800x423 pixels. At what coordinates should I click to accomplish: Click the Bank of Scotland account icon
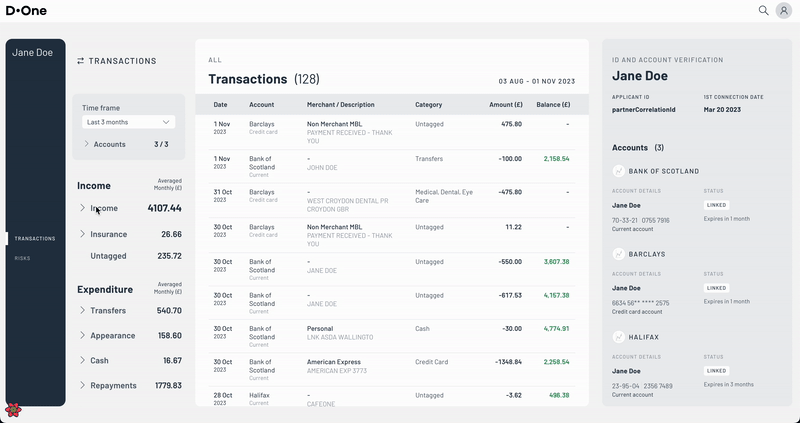(x=618, y=171)
